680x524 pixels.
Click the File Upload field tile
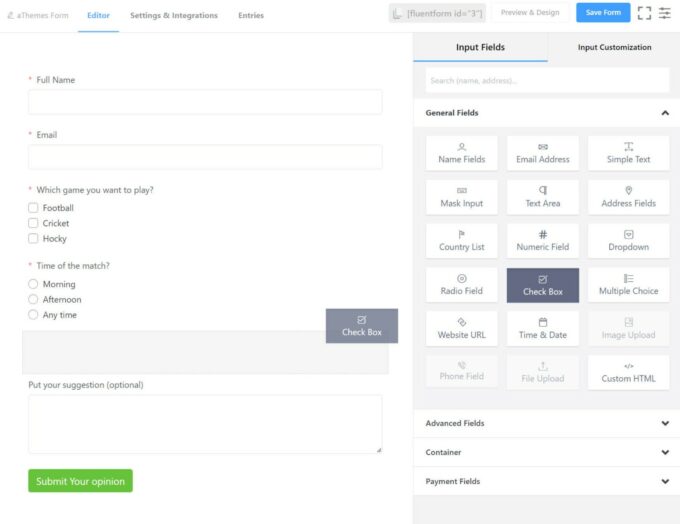coord(543,372)
